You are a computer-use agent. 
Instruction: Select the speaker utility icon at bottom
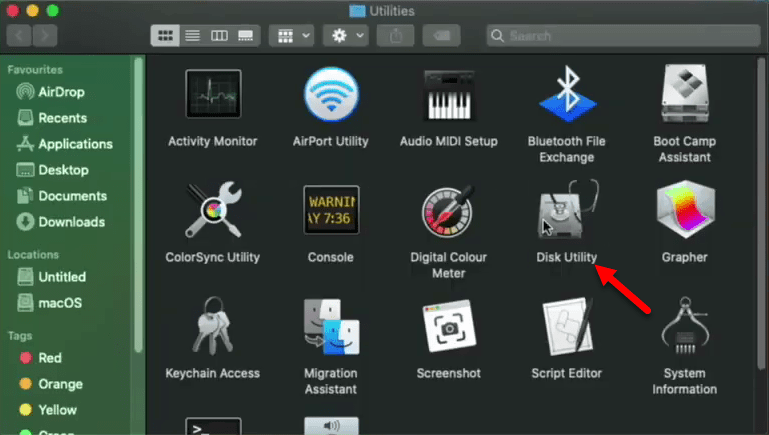[332, 426]
